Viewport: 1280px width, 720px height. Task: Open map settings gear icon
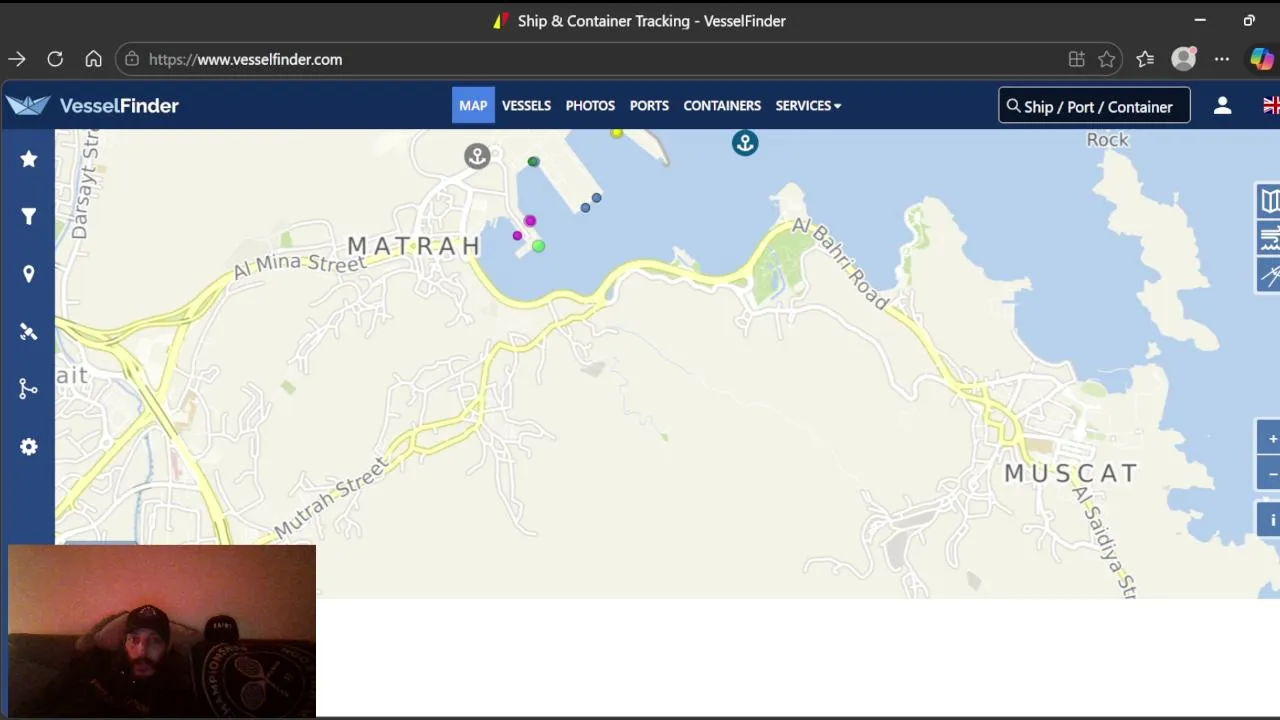pos(29,447)
